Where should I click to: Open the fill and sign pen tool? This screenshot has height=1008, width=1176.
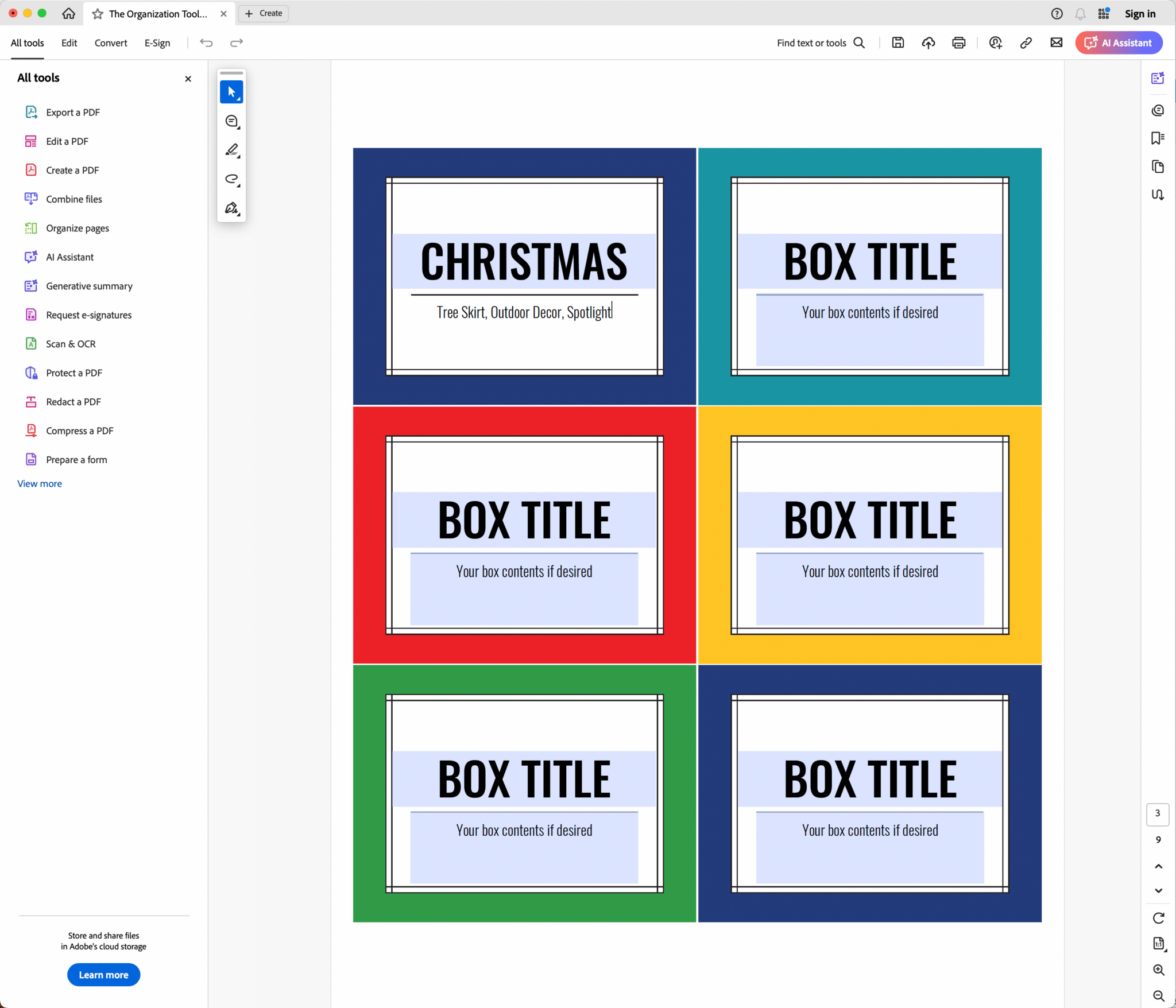[x=231, y=208]
